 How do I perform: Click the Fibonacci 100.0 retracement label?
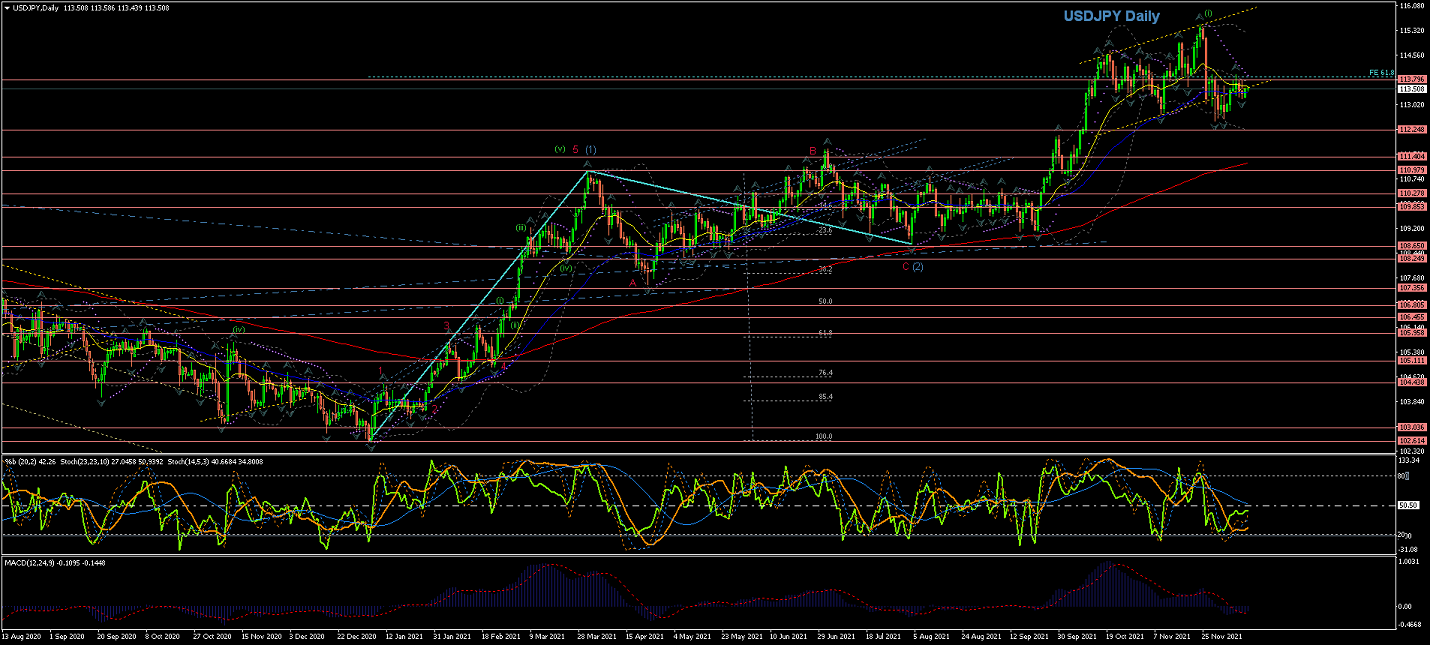[825, 436]
